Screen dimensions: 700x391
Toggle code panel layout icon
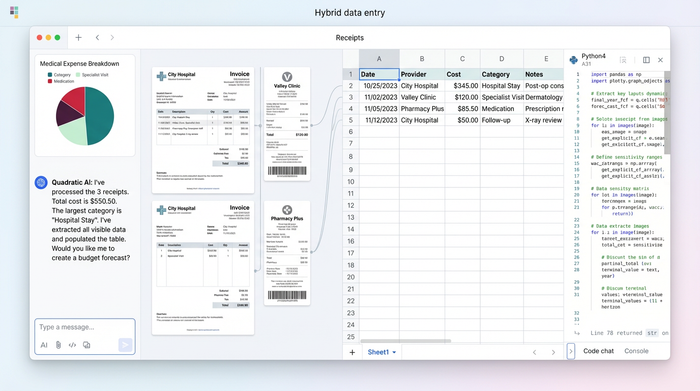pos(646,60)
